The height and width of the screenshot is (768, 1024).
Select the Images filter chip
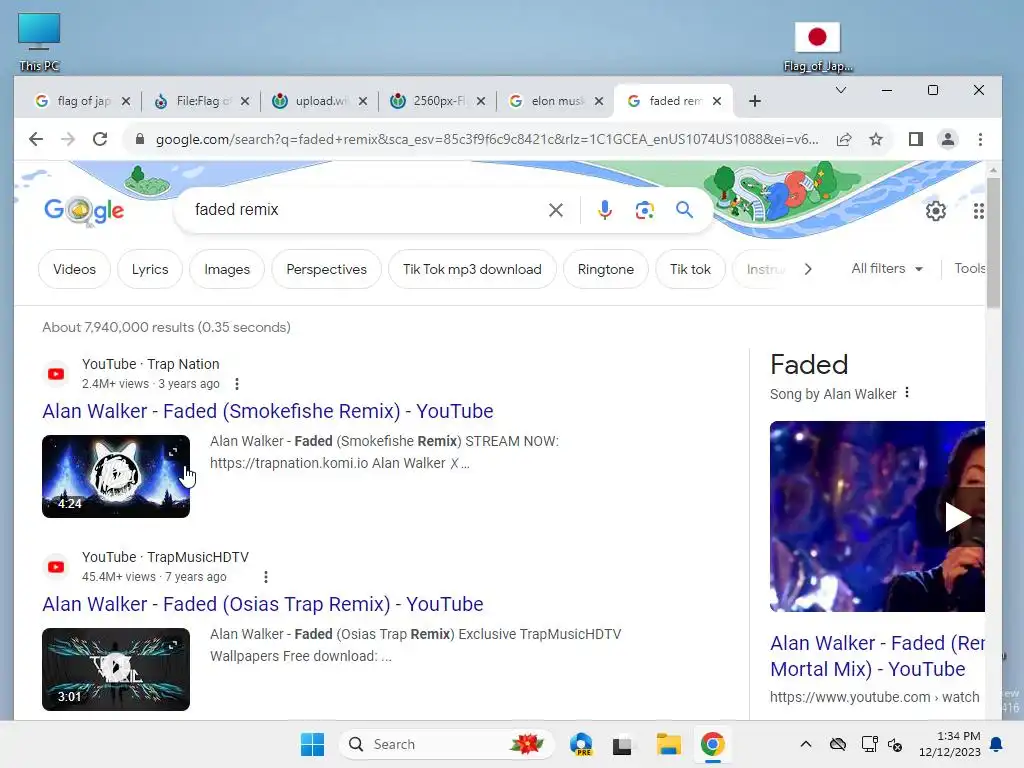(x=227, y=269)
